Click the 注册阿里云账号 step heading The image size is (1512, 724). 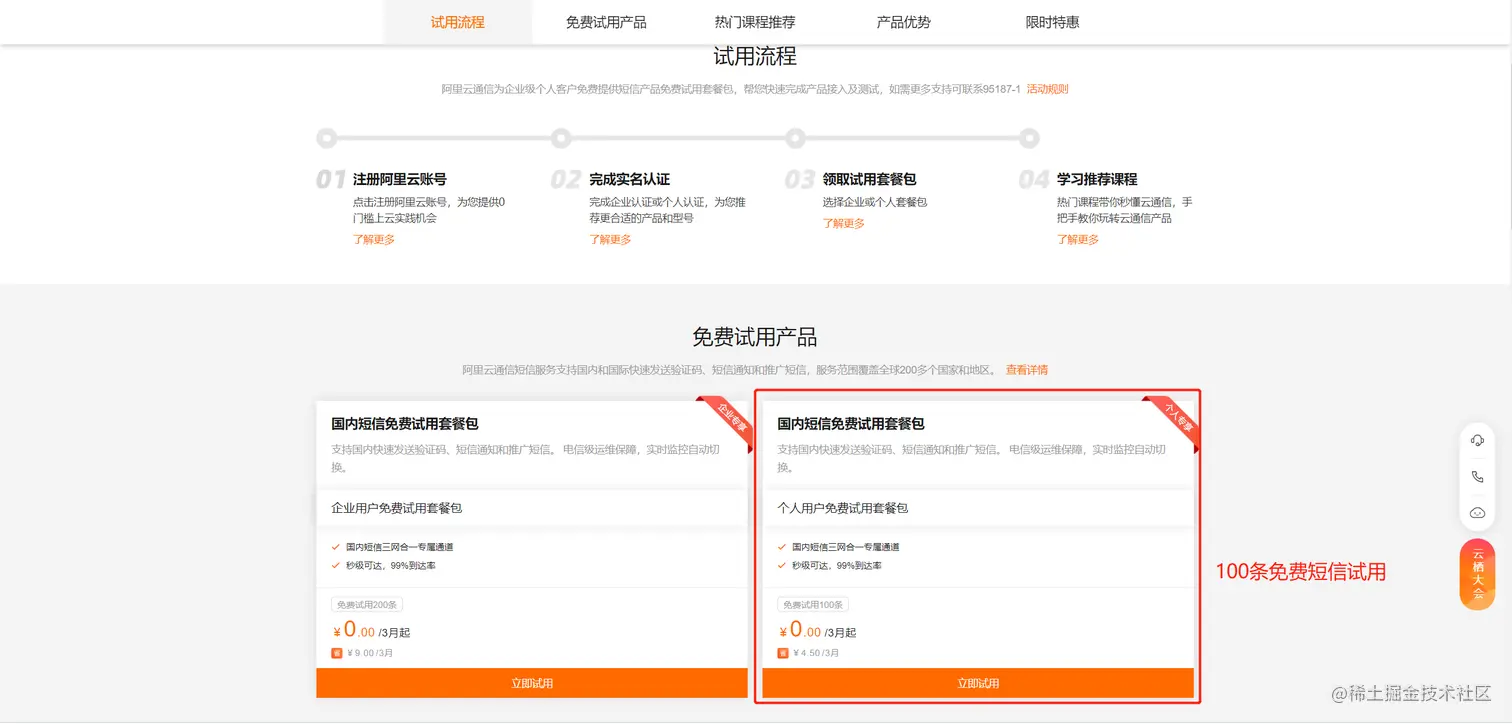(400, 180)
